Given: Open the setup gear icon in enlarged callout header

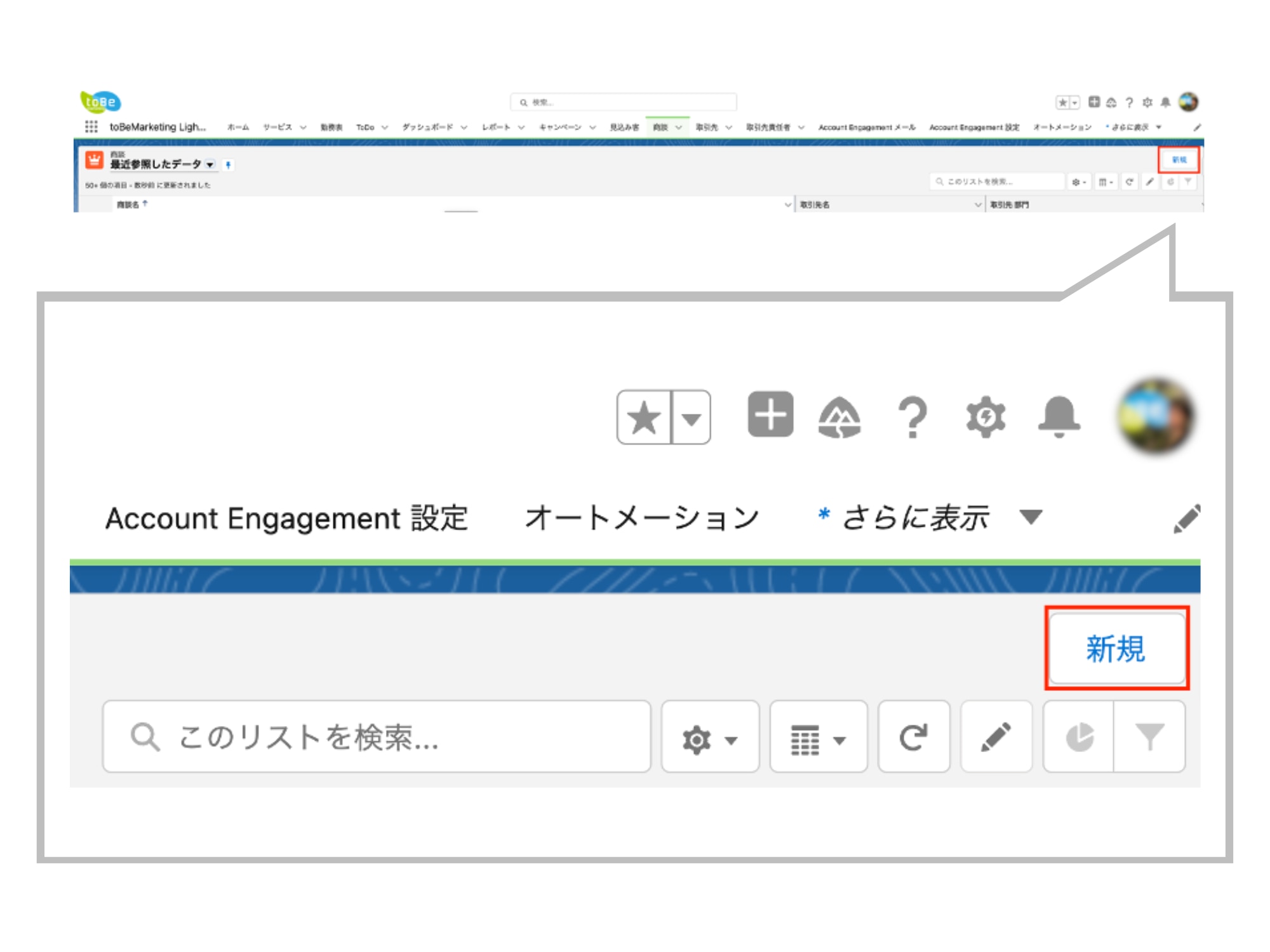Looking at the screenshot, I should coord(986,417).
